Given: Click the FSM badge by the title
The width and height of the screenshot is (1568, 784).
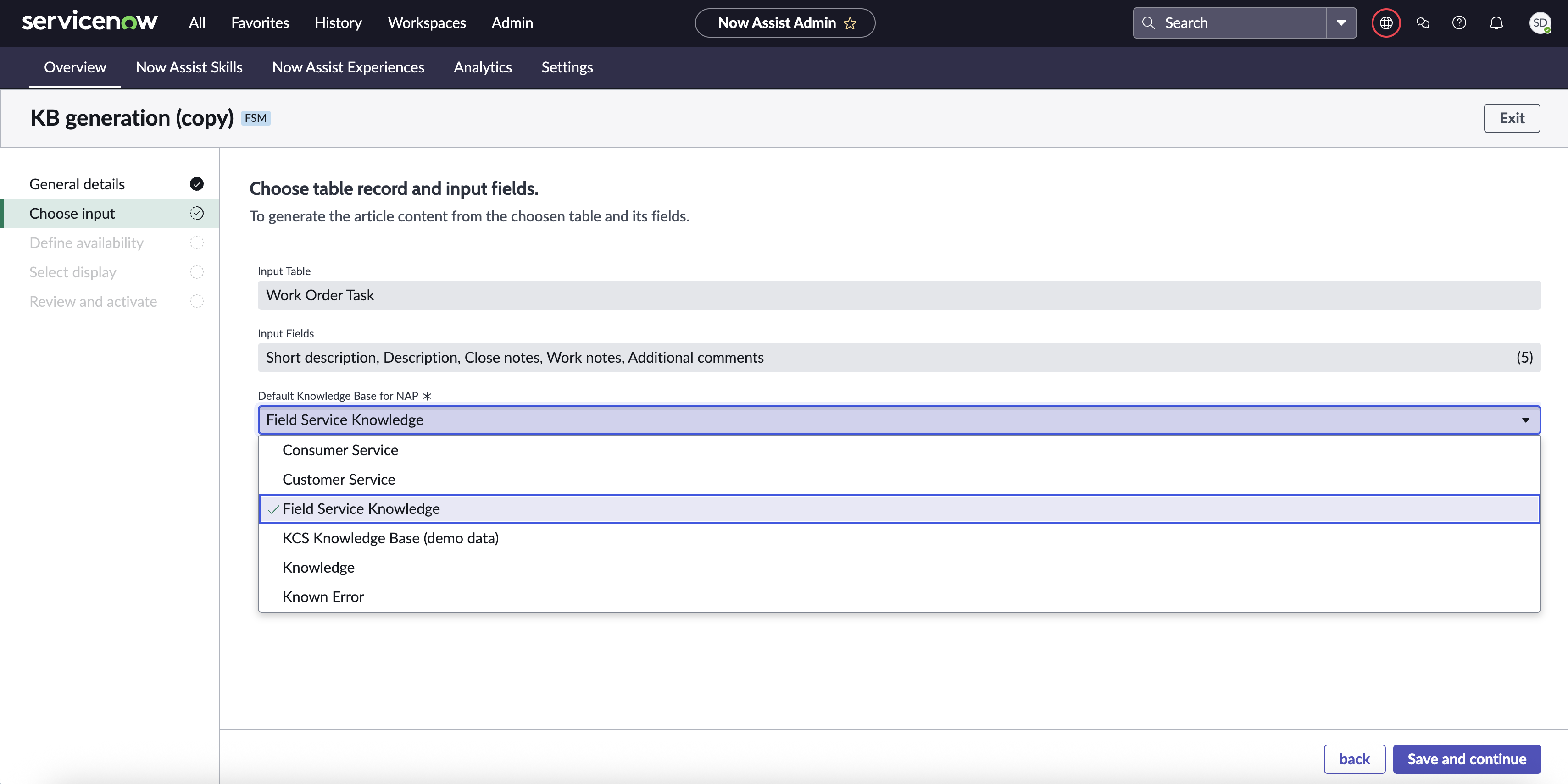Looking at the screenshot, I should coord(256,118).
